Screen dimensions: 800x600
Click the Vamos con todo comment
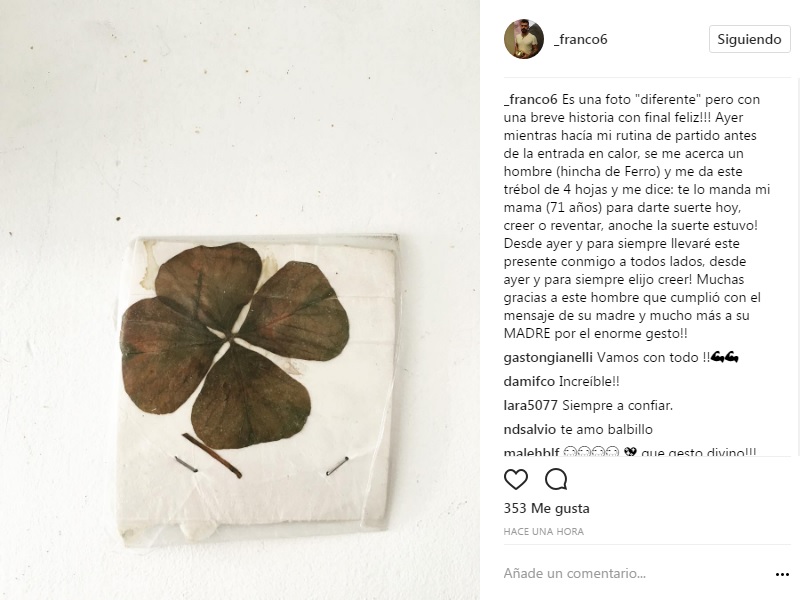pyautogui.click(x=667, y=358)
